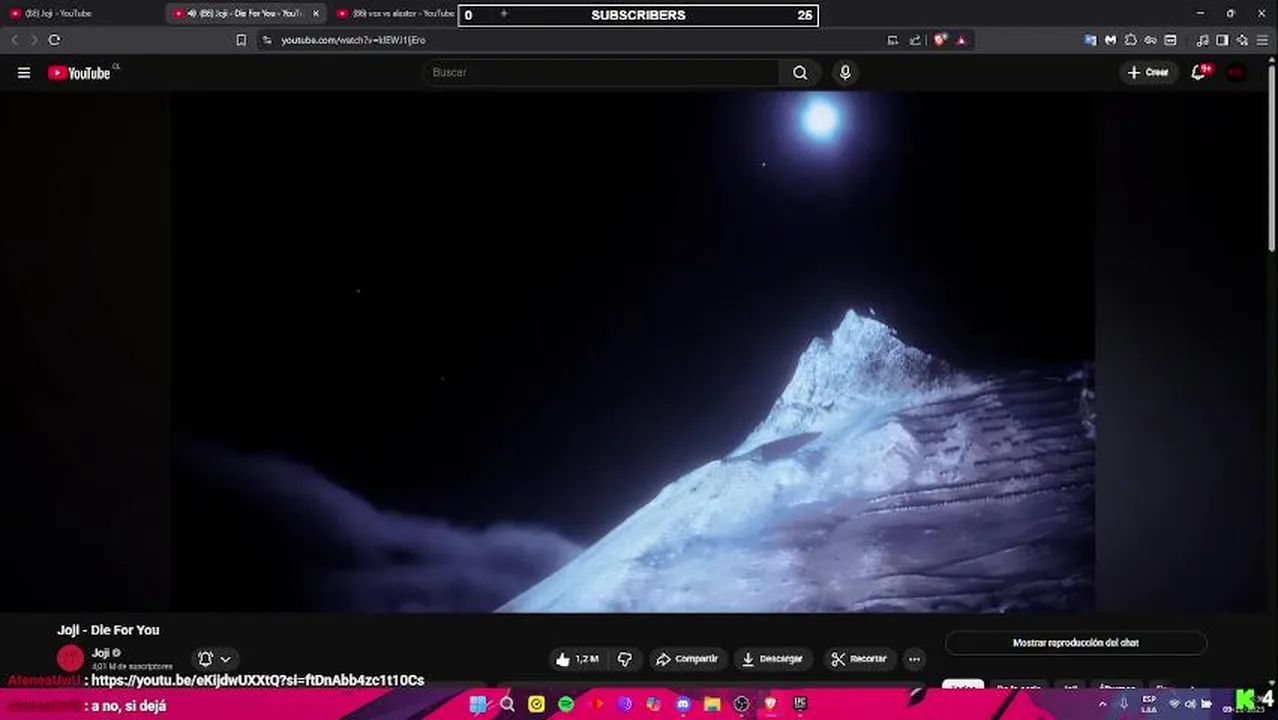This screenshot has width=1278, height=720.
Task: Go to the YouTube home logo
Action: (79, 73)
